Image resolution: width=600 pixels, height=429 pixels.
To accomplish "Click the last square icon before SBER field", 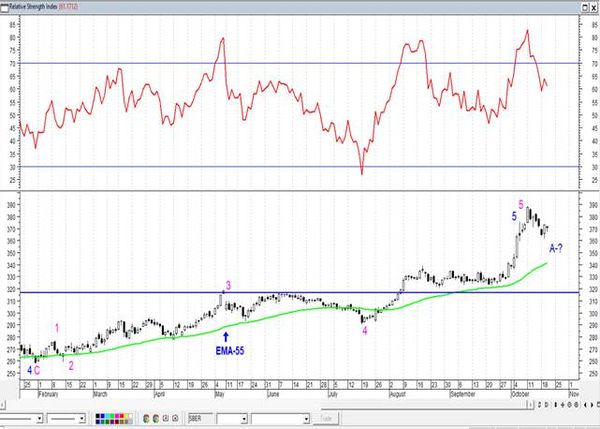I will pos(175,418).
